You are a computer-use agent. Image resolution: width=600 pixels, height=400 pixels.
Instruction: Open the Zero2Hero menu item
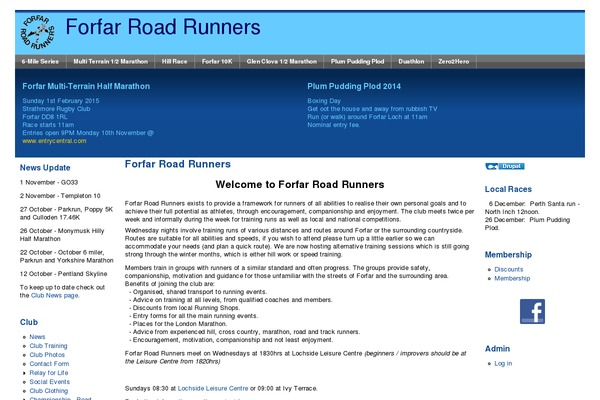454,62
